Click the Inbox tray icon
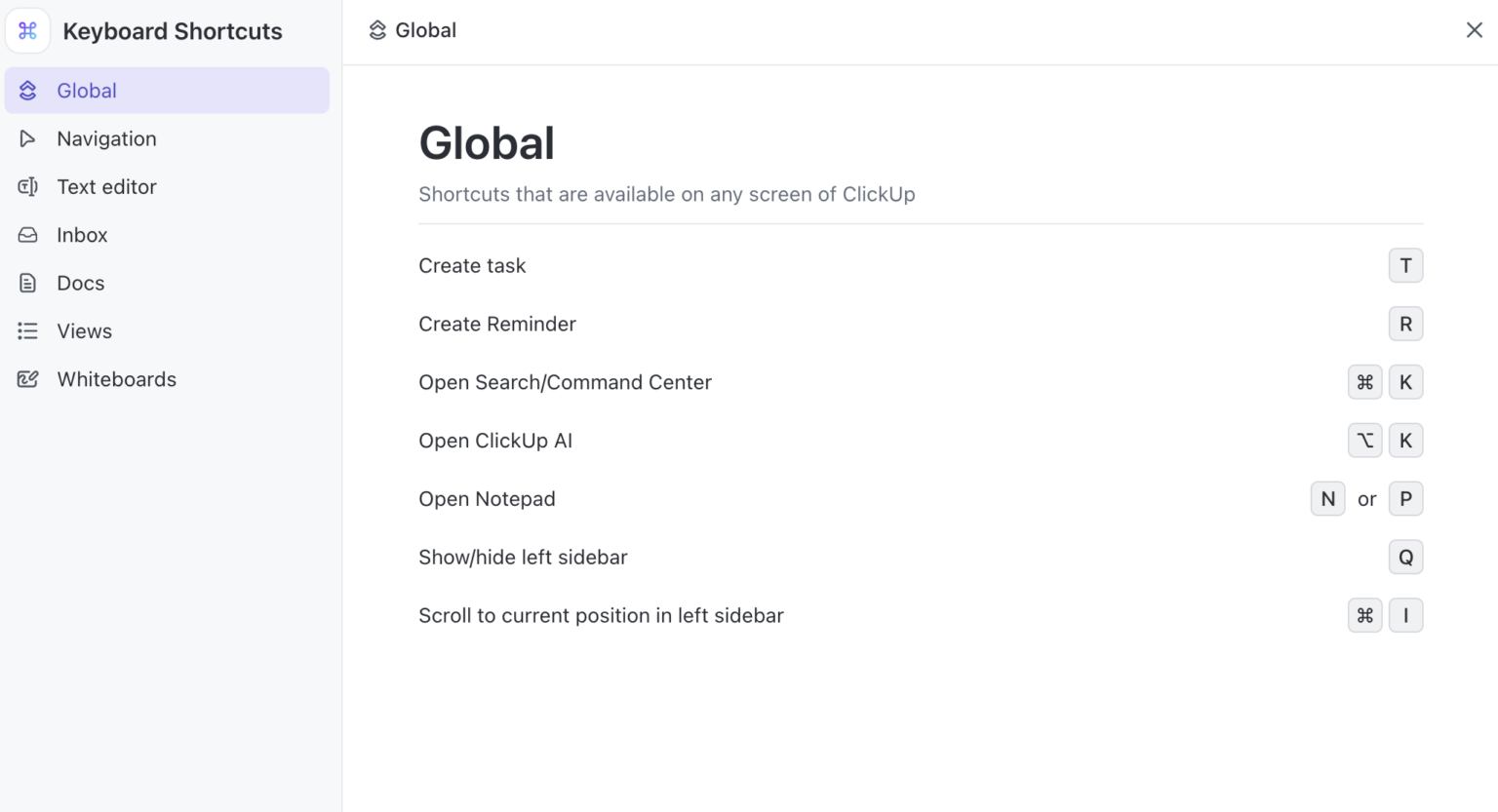Screen dimensions: 1498x812 (x=28, y=234)
